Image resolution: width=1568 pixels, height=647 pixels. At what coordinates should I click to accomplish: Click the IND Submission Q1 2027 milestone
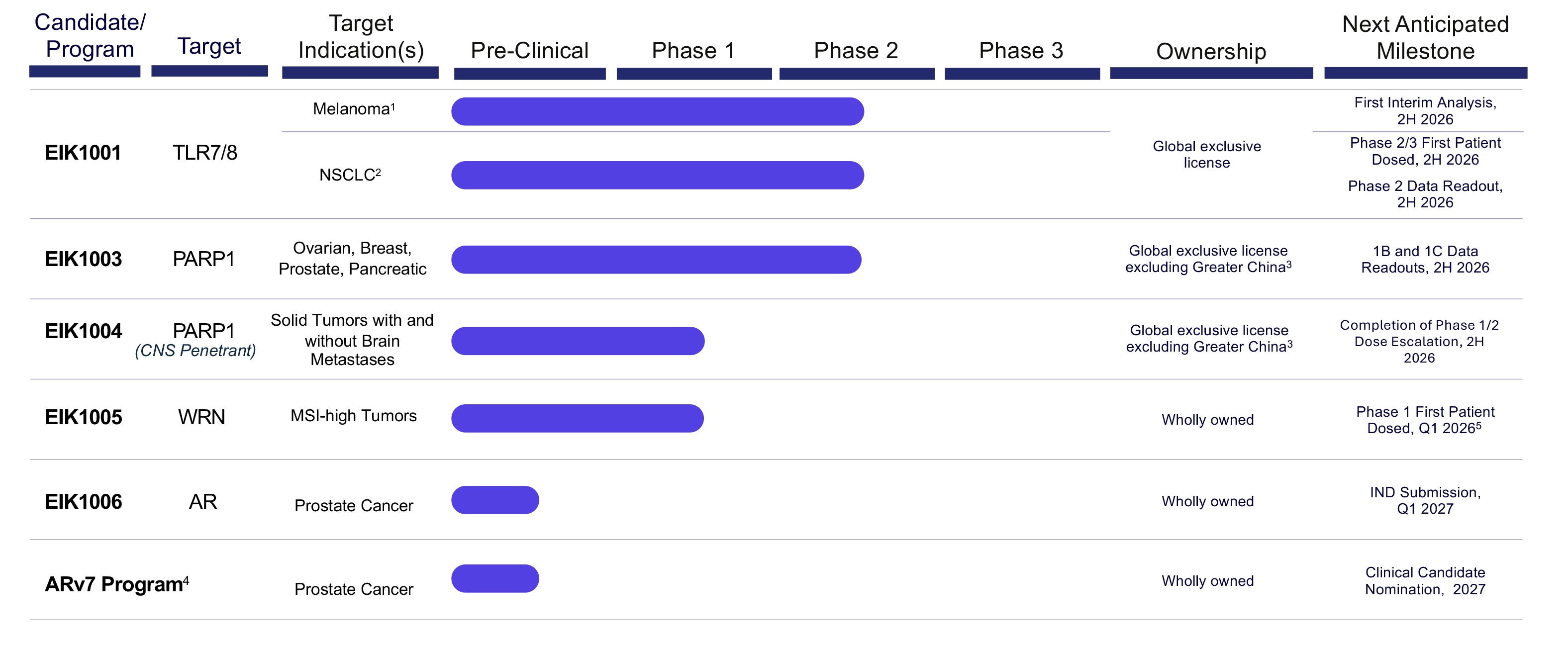pos(1425,500)
